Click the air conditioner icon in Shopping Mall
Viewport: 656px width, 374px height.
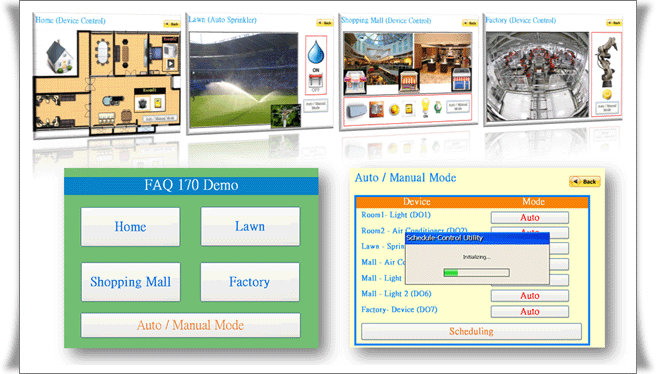click(356, 110)
